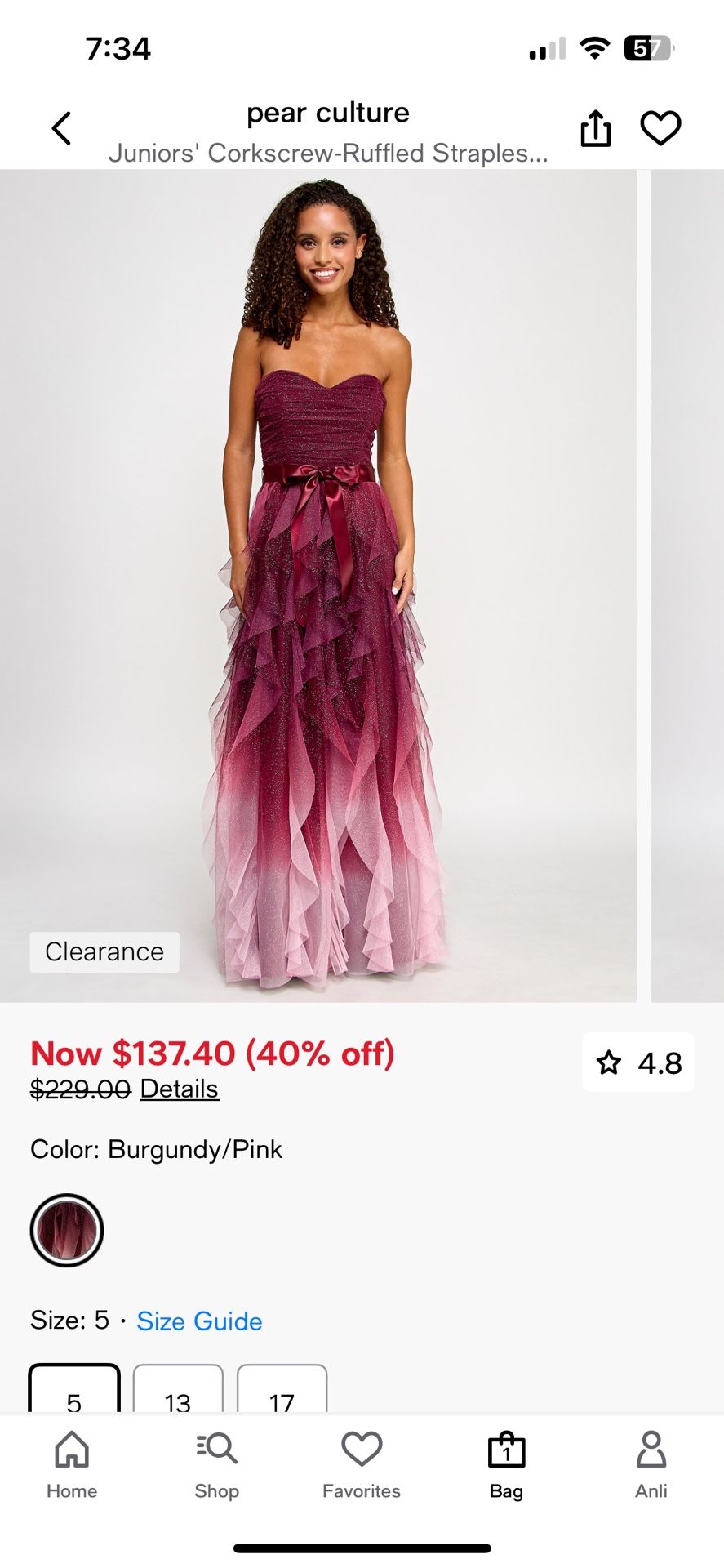
Task: Tap the truncated product title text
Action: 328,153
